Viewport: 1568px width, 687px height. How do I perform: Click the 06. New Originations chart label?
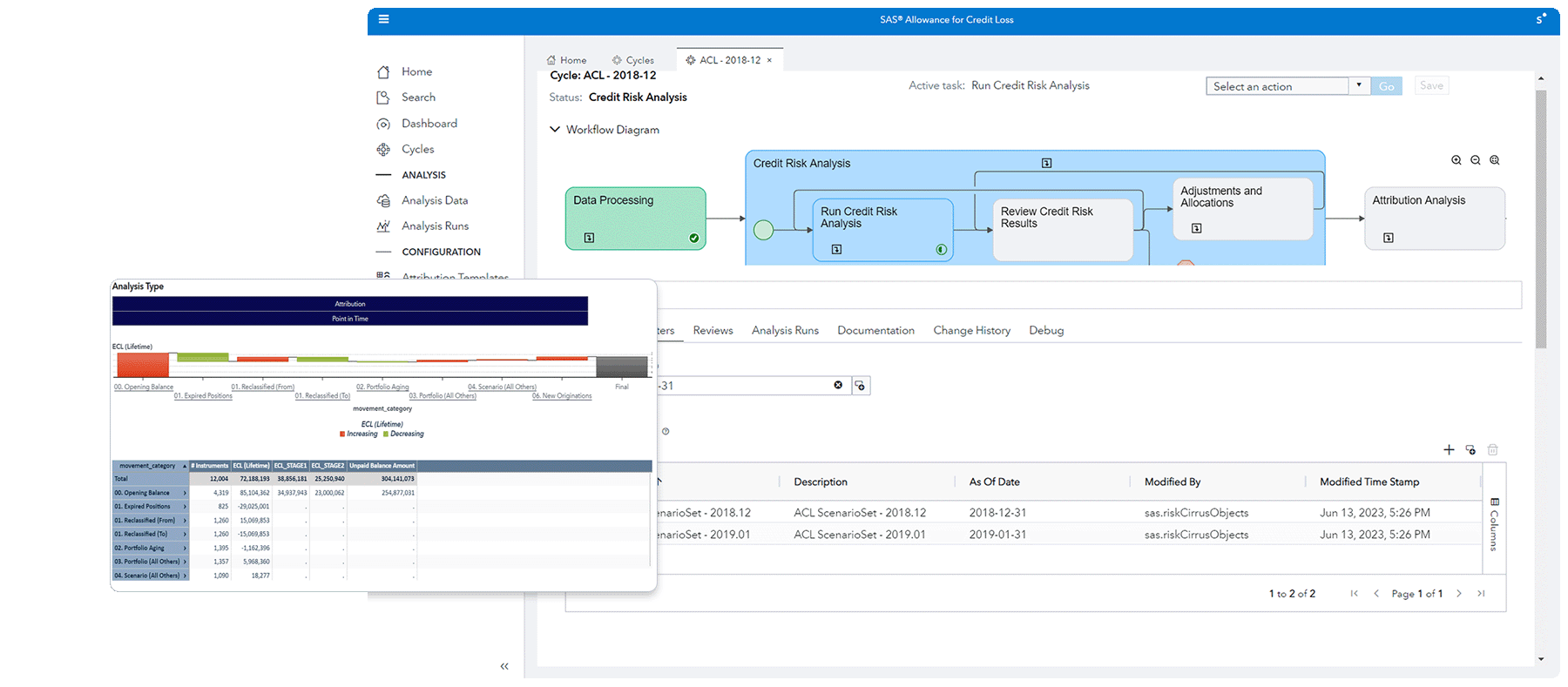pyautogui.click(x=562, y=396)
